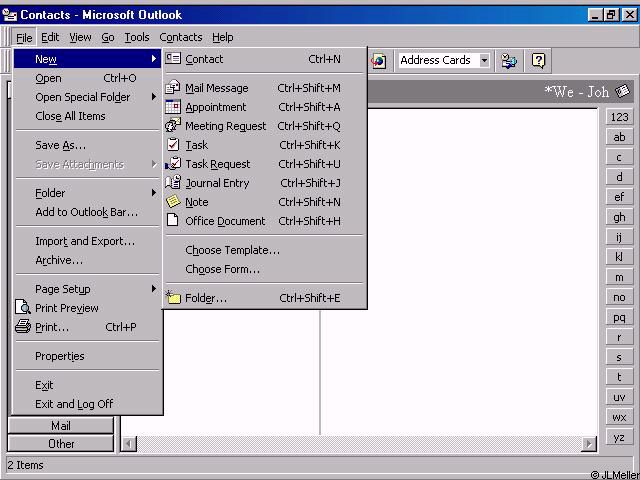640x480 pixels.
Task: Select Close All Items
Action: pos(87,116)
